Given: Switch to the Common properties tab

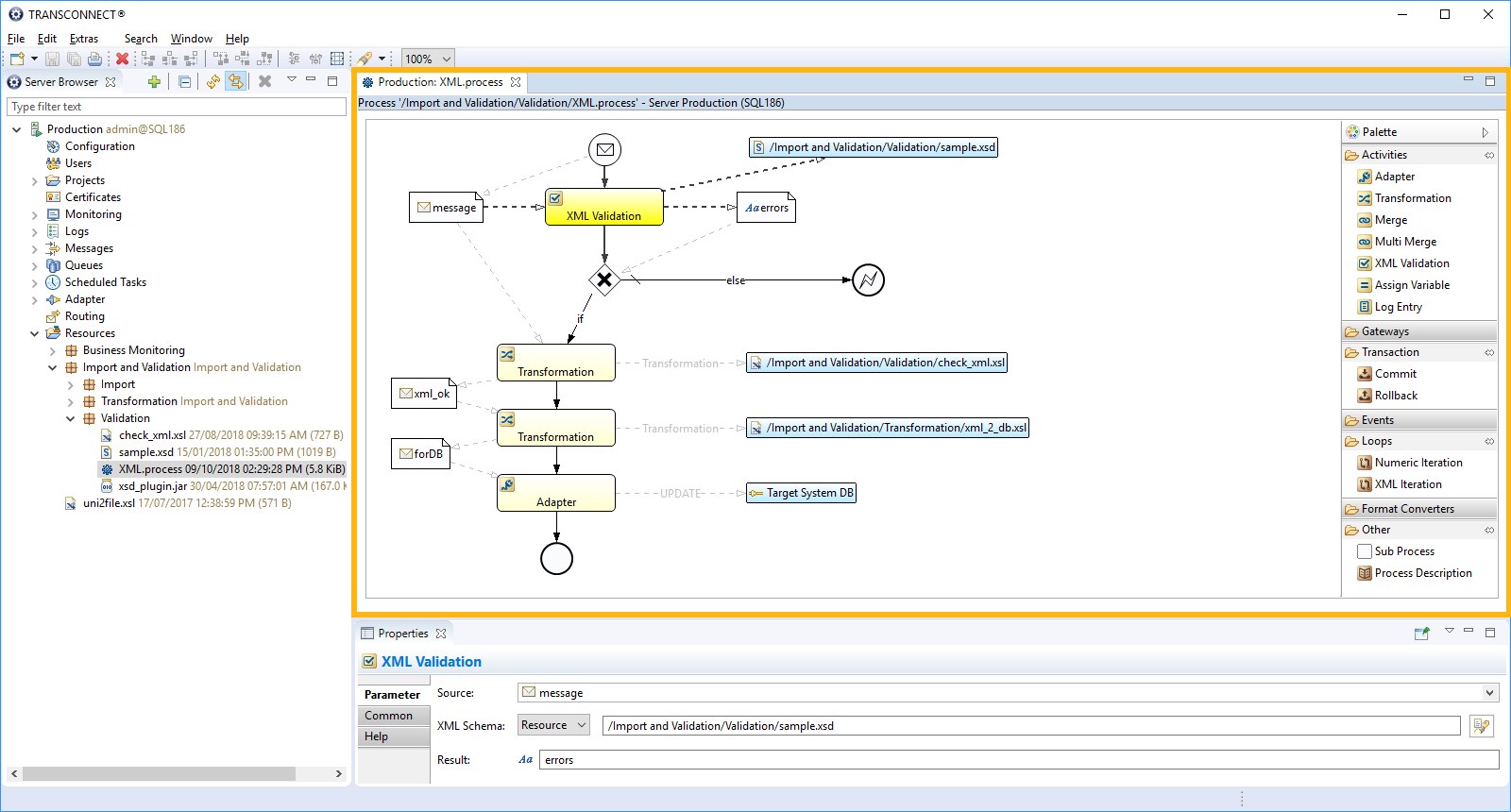Looking at the screenshot, I should [393, 716].
